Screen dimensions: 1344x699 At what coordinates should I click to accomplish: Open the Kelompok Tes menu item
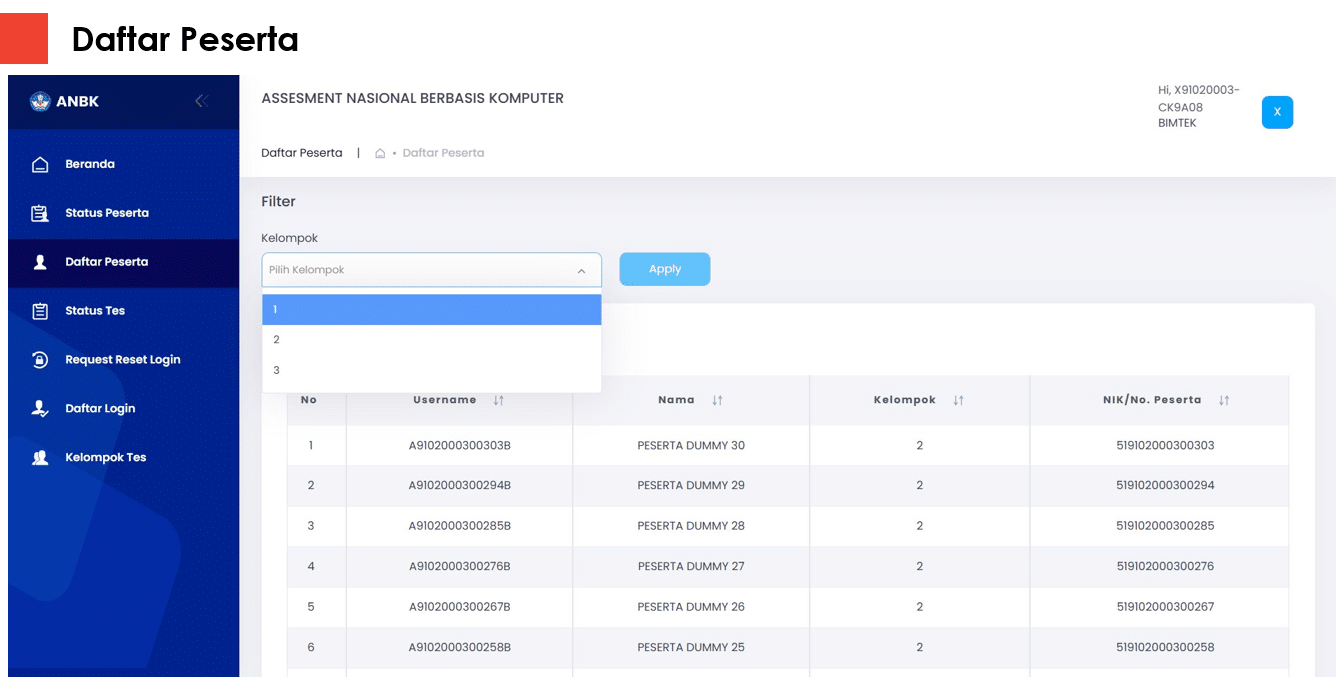tap(123, 457)
